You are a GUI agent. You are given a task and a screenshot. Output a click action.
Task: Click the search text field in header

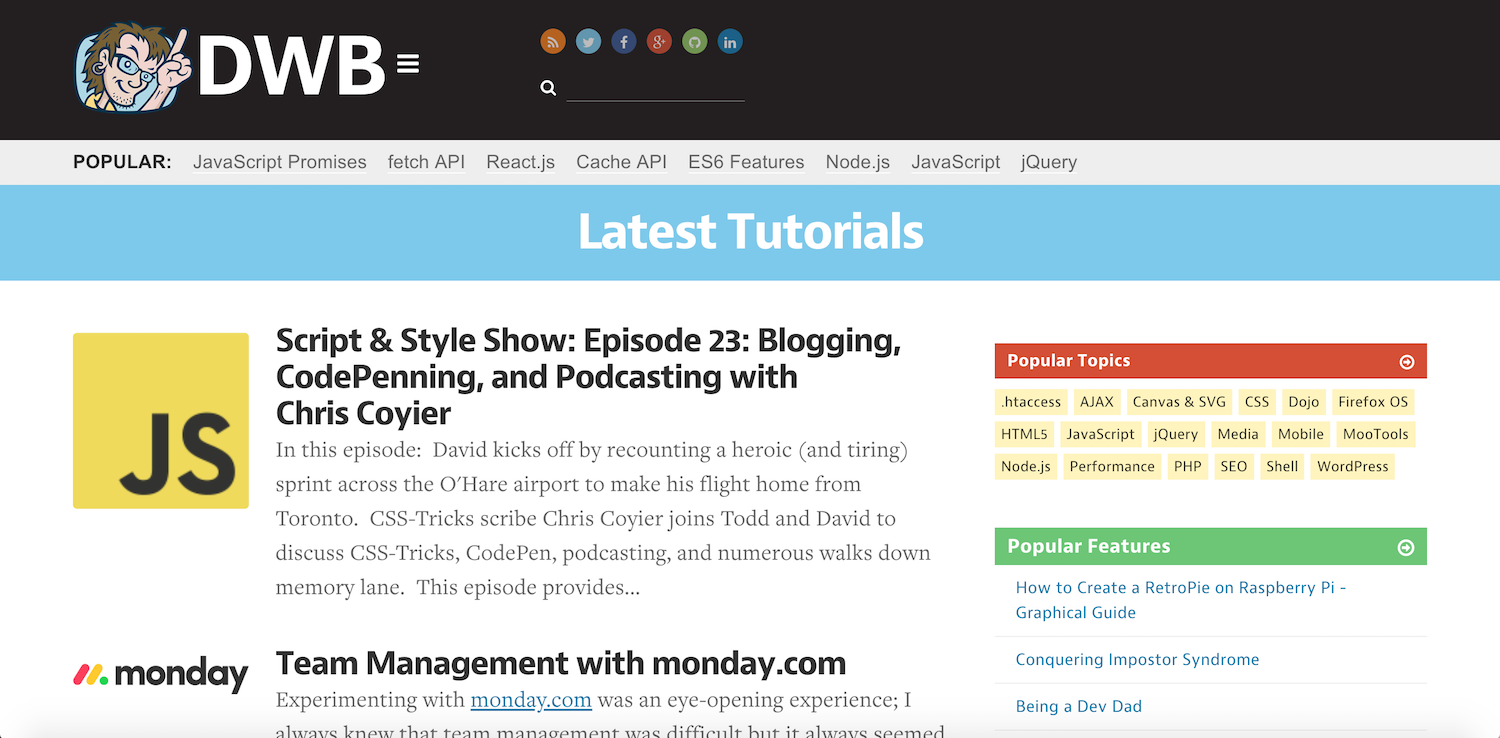[656, 88]
